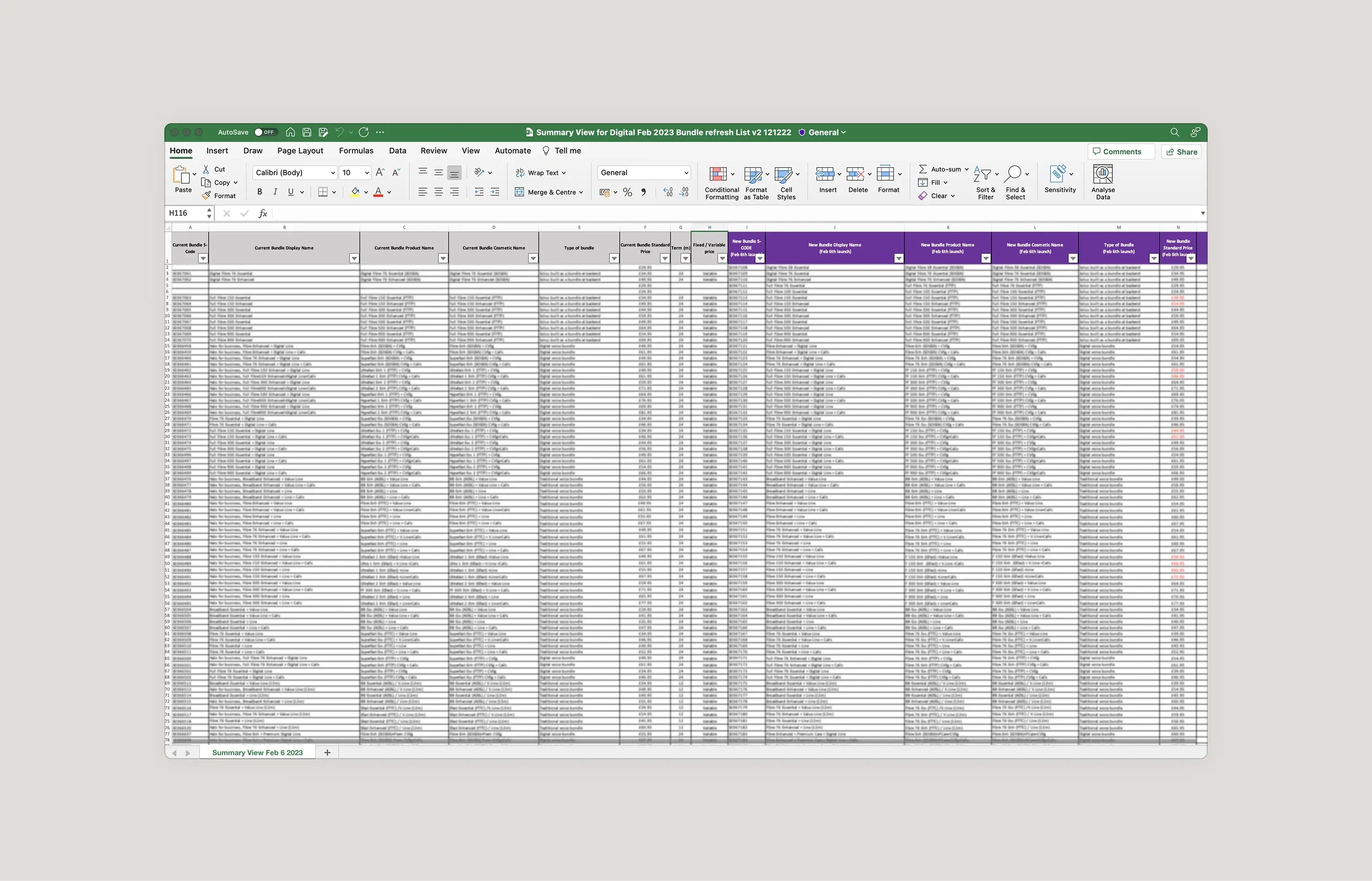
Task: Click the Delete cells icon
Action: [855, 174]
